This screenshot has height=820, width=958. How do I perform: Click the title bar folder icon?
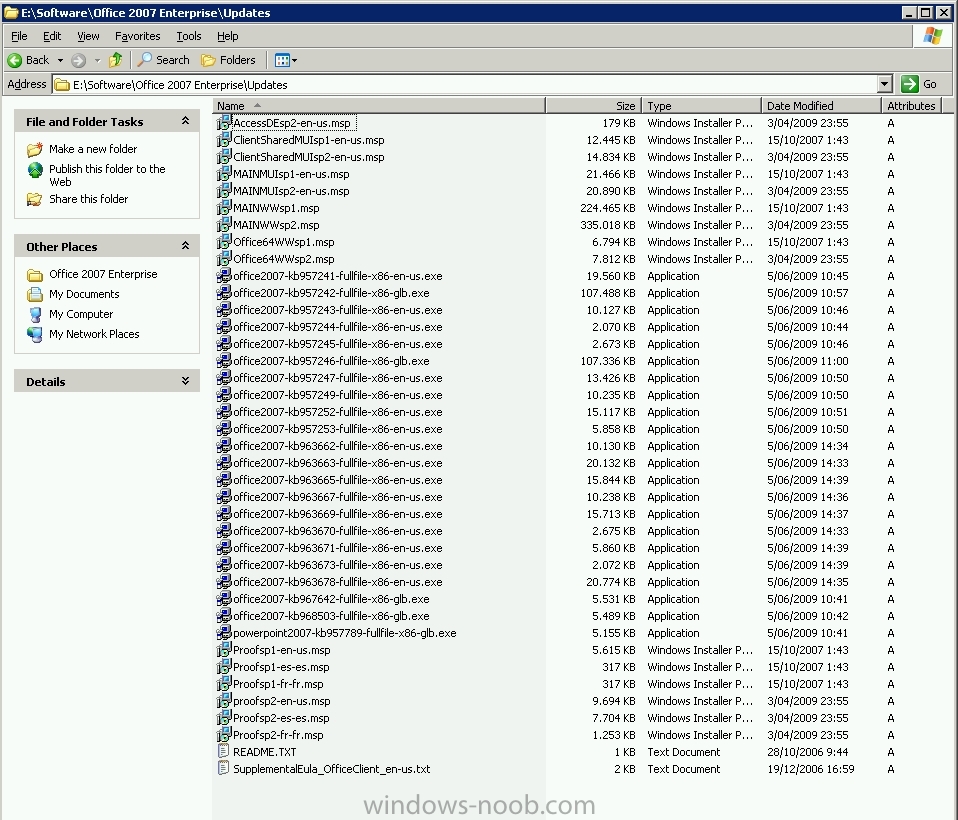[11, 13]
